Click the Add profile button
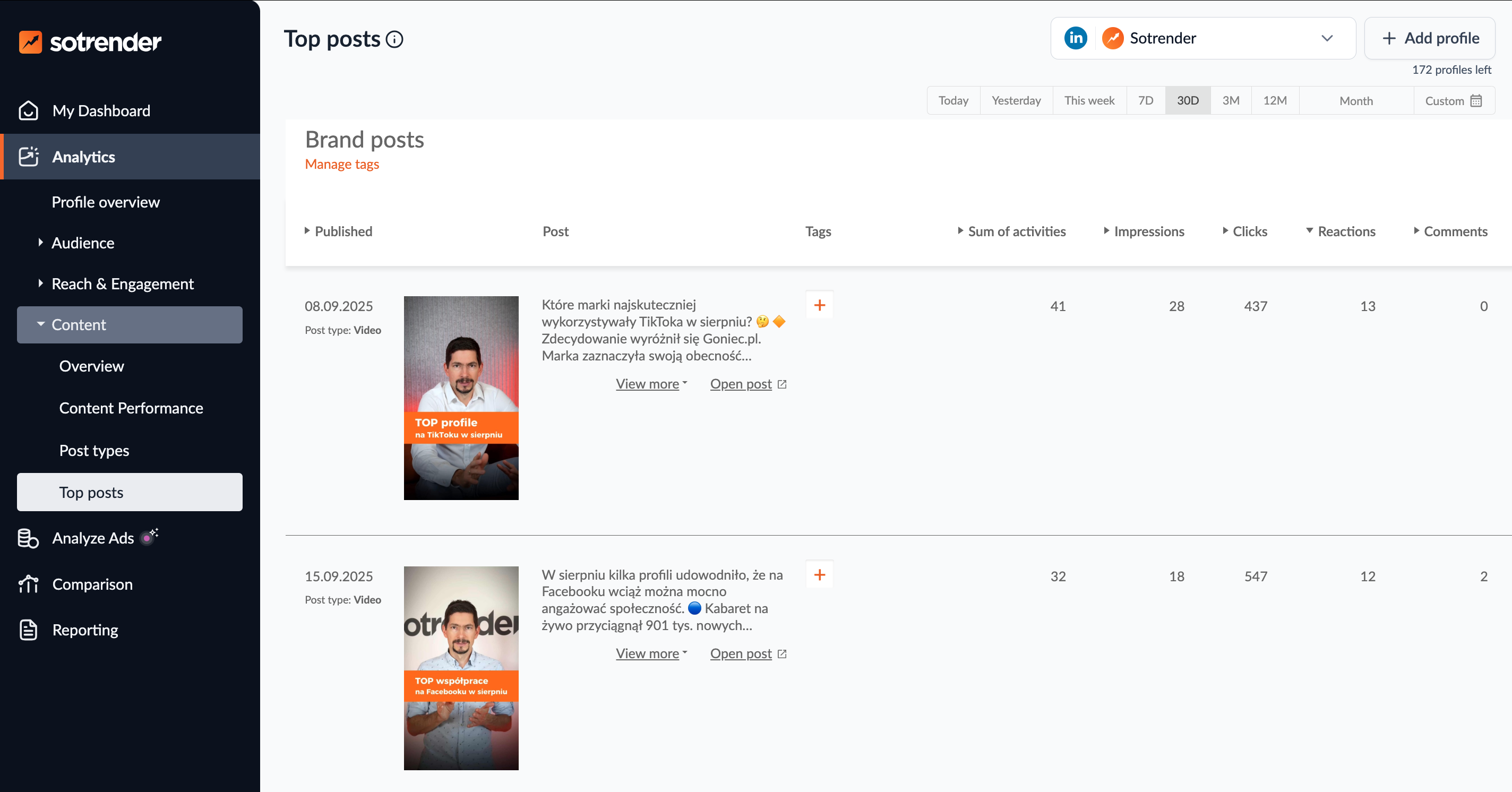The image size is (1512, 792). (x=1429, y=39)
